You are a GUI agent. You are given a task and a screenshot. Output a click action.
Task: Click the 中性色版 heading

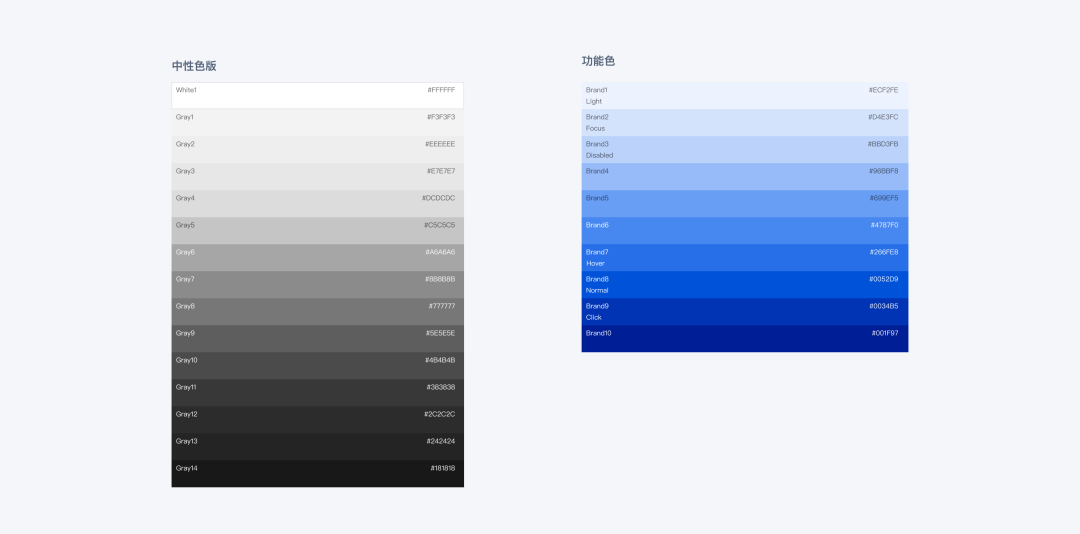[194, 66]
